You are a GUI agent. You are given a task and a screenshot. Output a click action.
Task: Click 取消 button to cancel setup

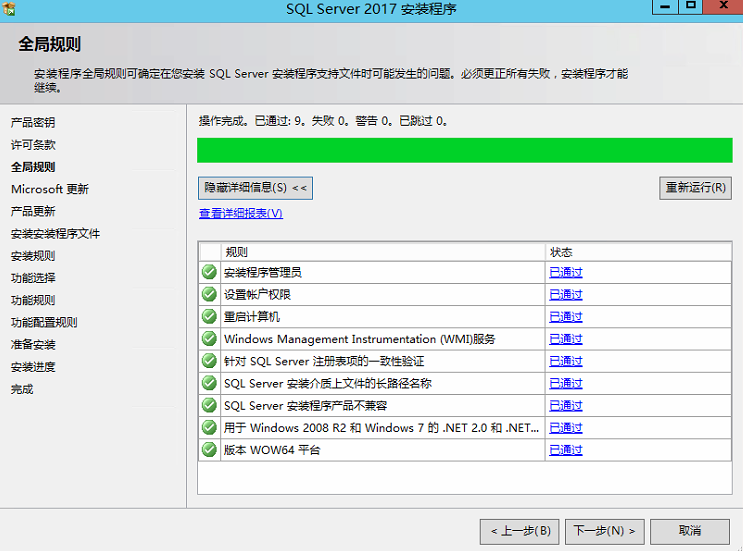(689, 532)
